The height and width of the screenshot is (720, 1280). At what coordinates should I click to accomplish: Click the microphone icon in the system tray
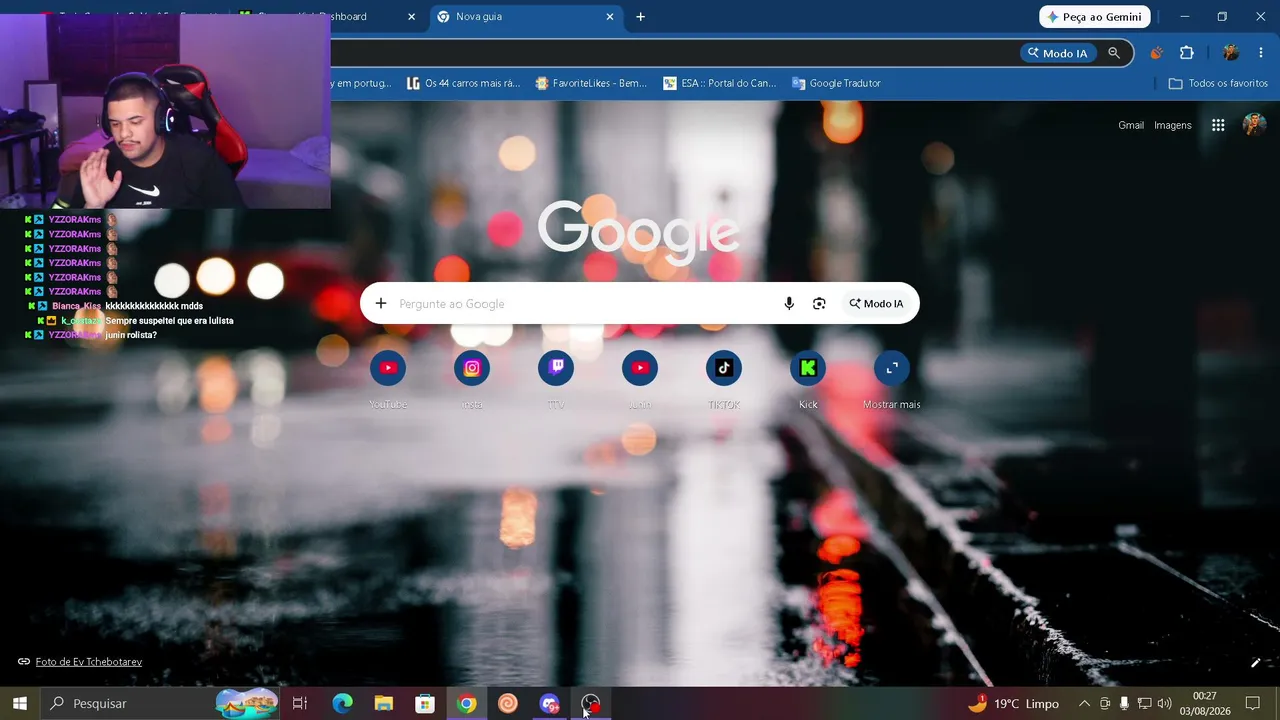point(1125,704)
